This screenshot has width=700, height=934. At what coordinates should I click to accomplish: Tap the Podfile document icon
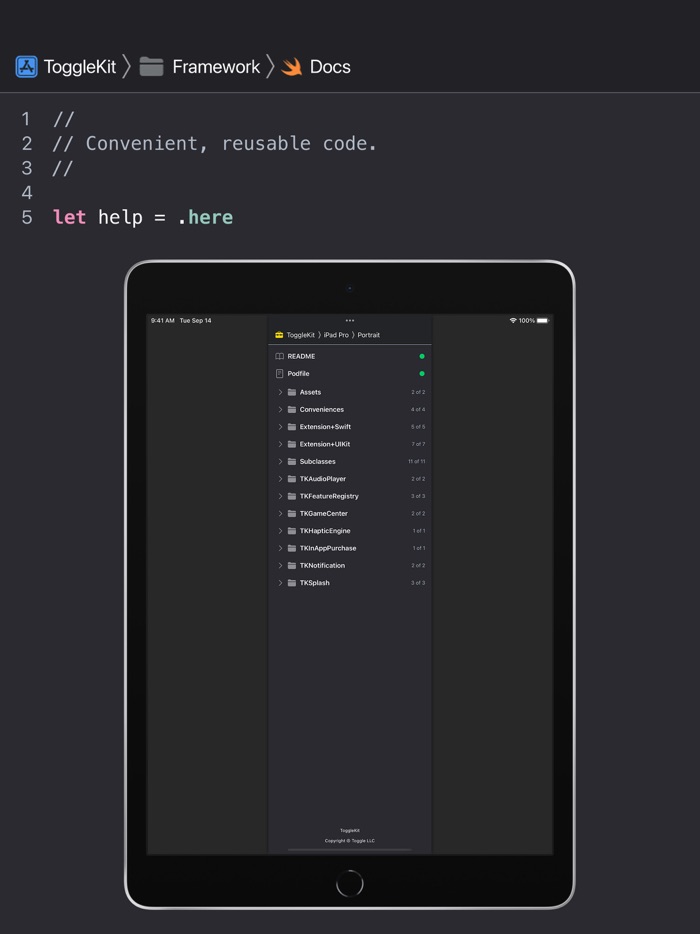pyautogui.click(x=280, y=374)
